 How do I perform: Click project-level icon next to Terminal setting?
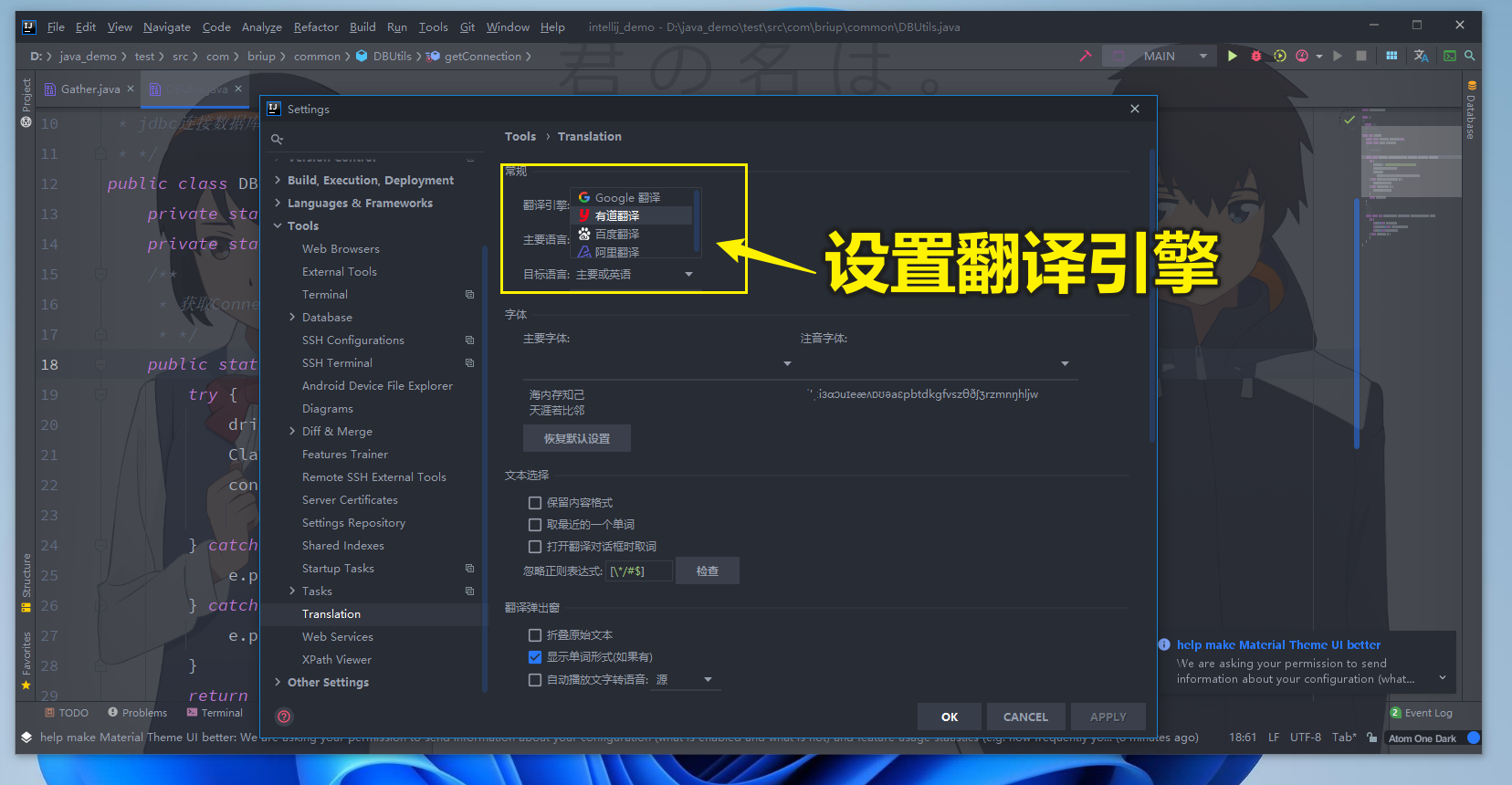click(x=470, y=295)
